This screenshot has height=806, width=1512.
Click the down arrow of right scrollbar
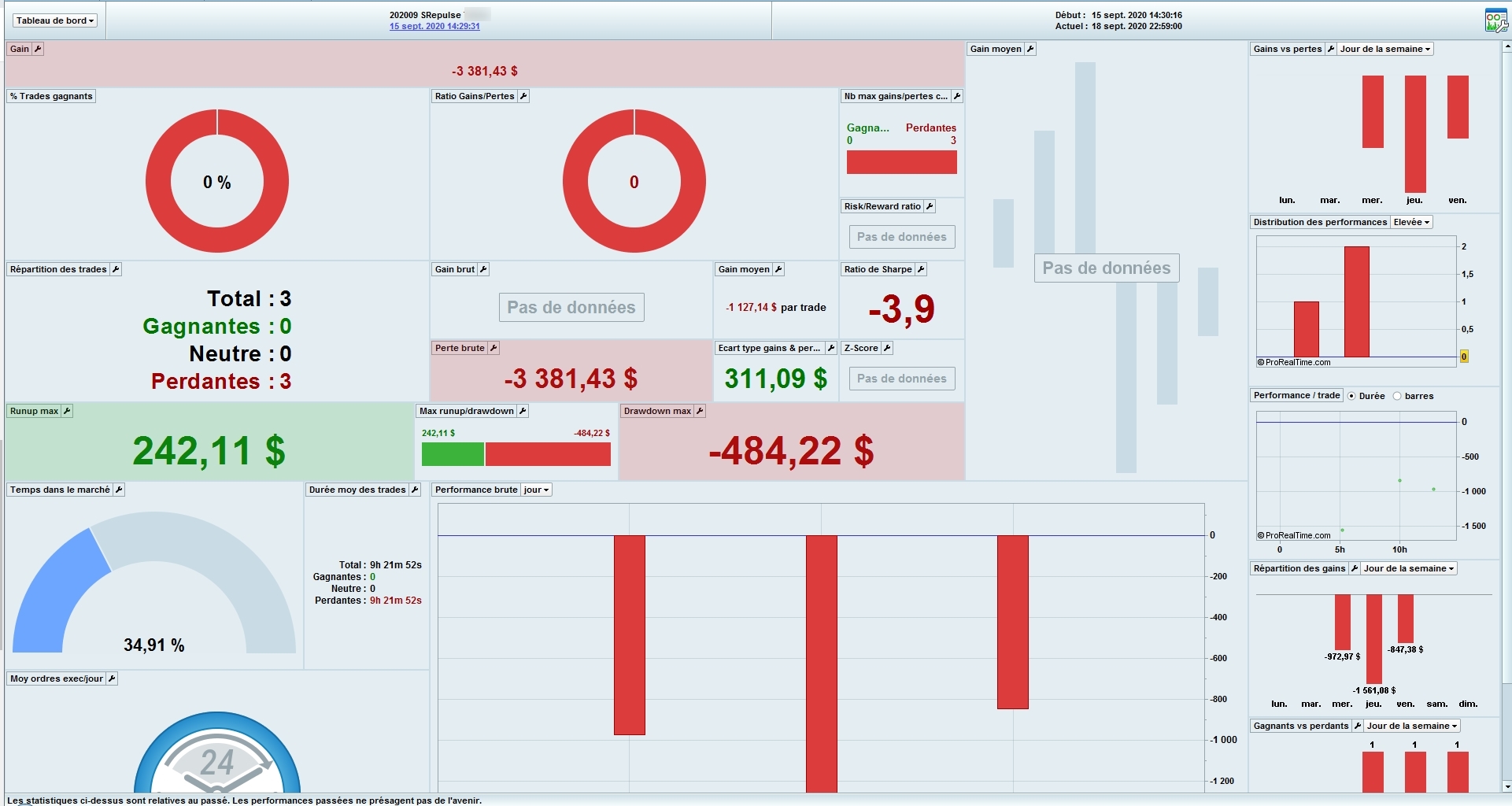tap(1506, 786)
